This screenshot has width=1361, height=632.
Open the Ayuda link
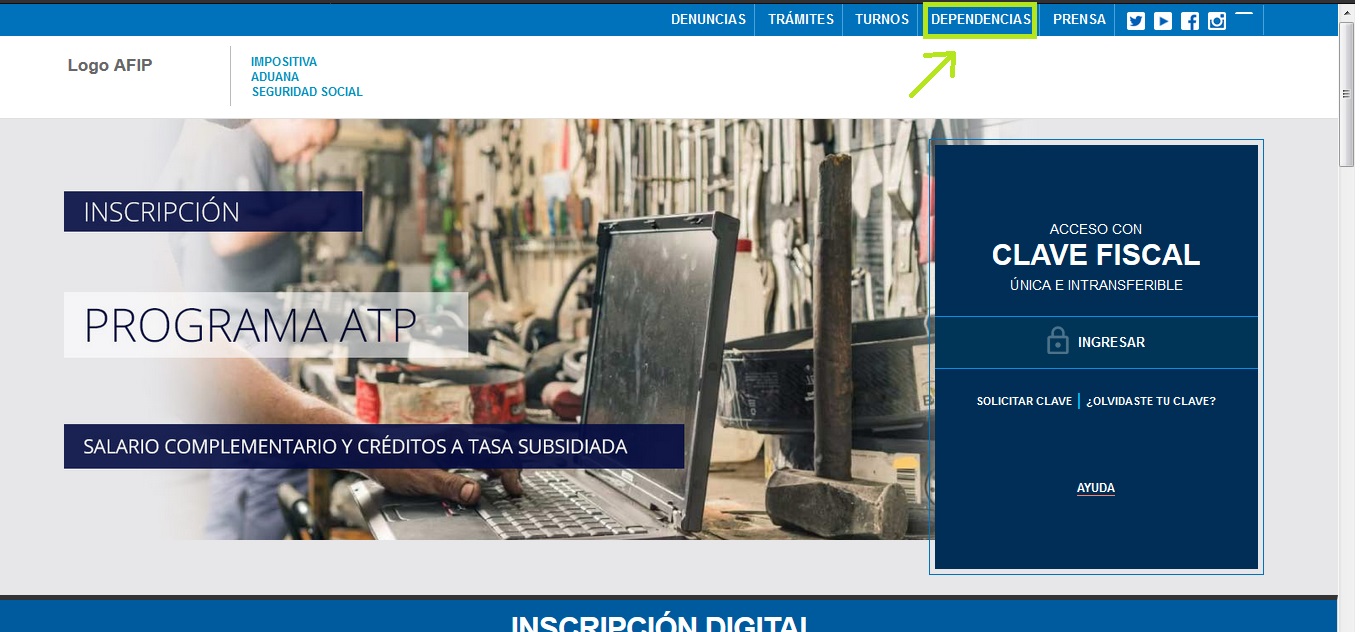(1095, 488)
